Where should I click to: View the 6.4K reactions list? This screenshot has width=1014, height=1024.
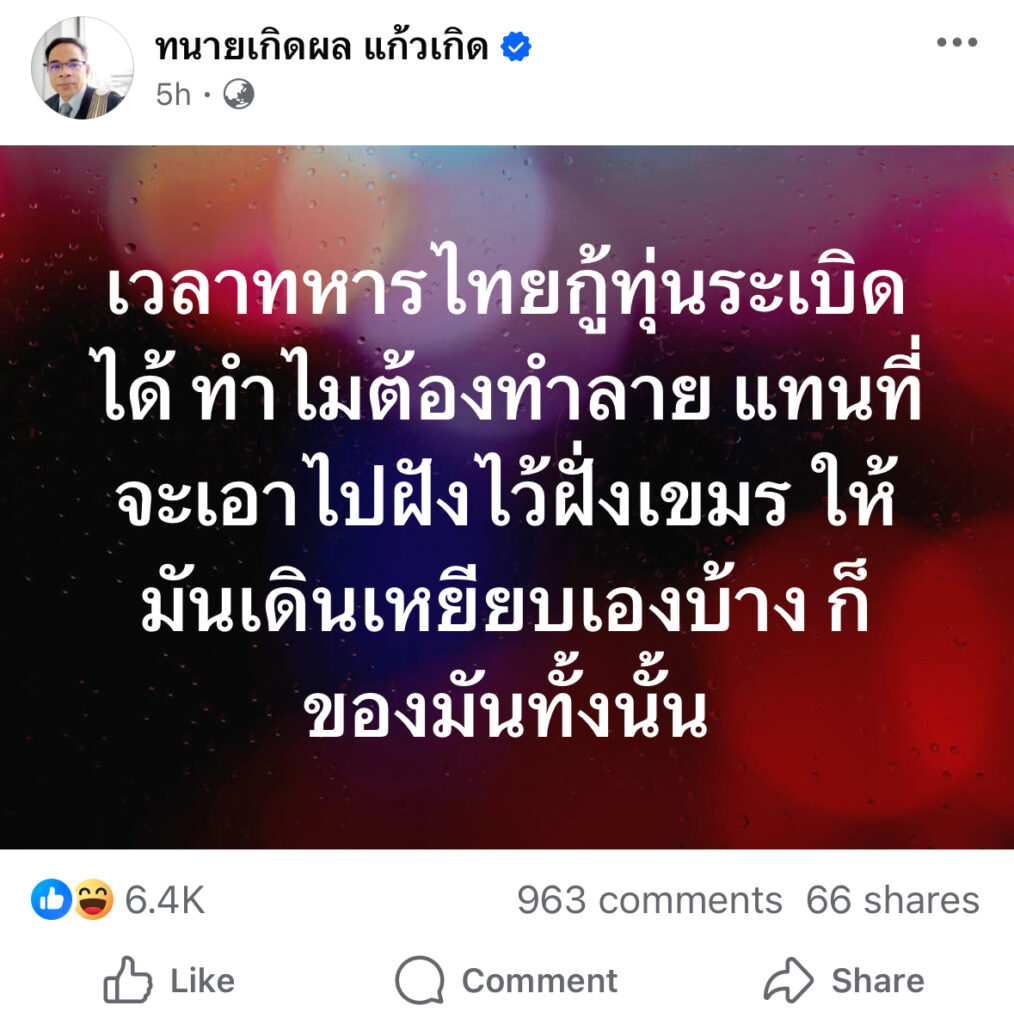(165, 900)
